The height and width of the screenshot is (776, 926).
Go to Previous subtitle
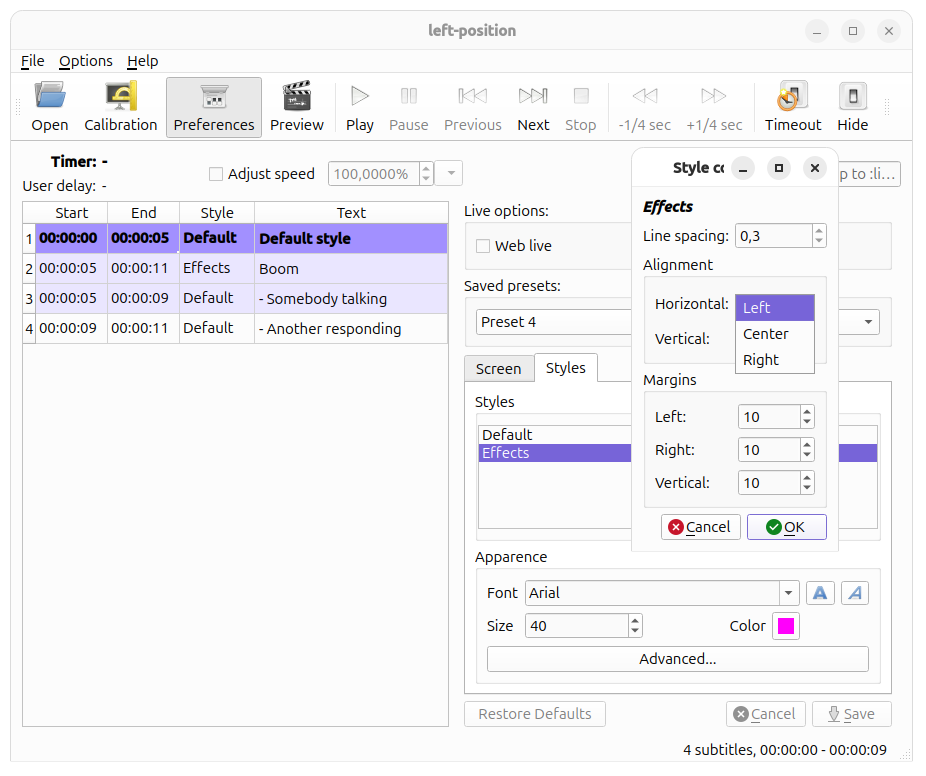(x=472, y=107)
